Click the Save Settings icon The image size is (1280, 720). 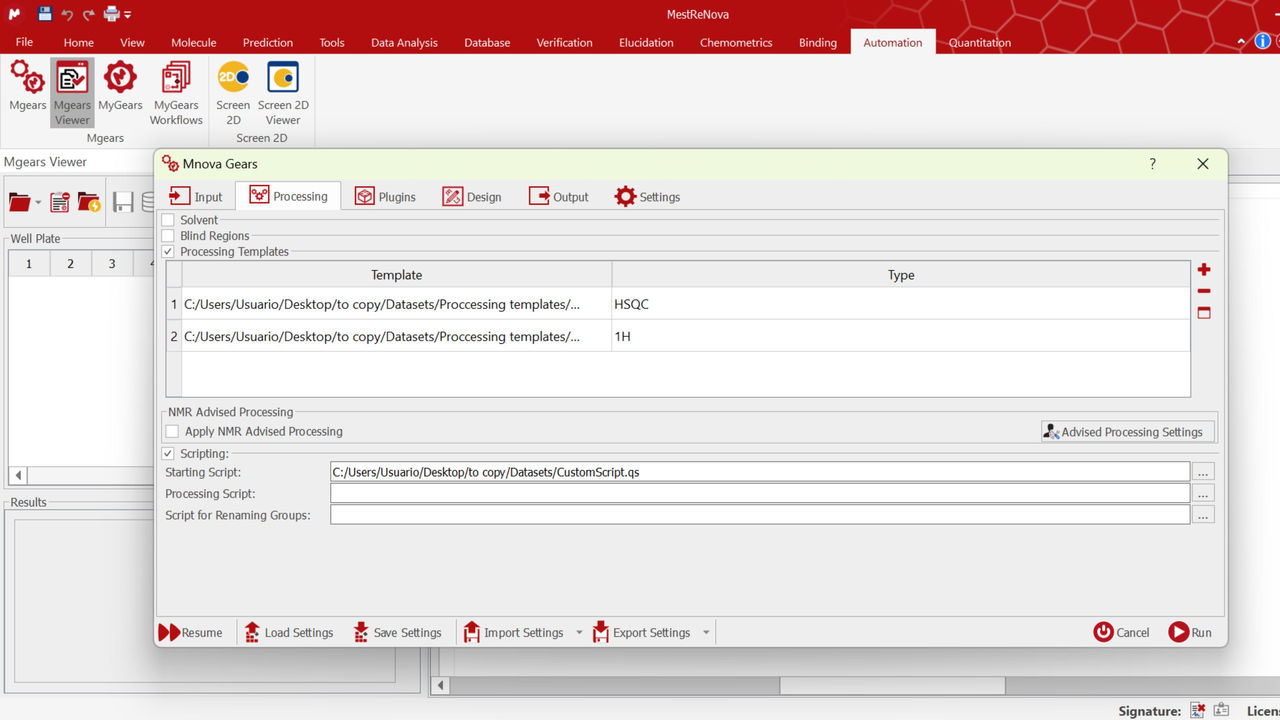tap(361, 632)
